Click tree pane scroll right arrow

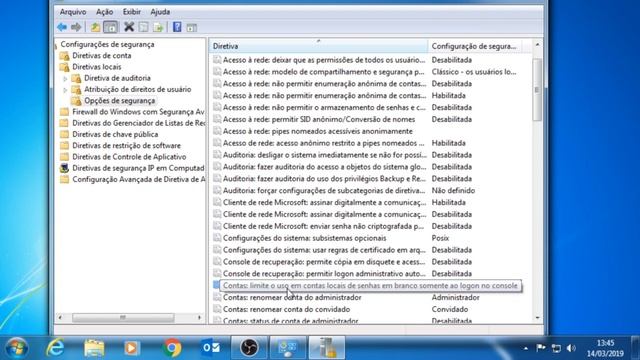[200, 317]
